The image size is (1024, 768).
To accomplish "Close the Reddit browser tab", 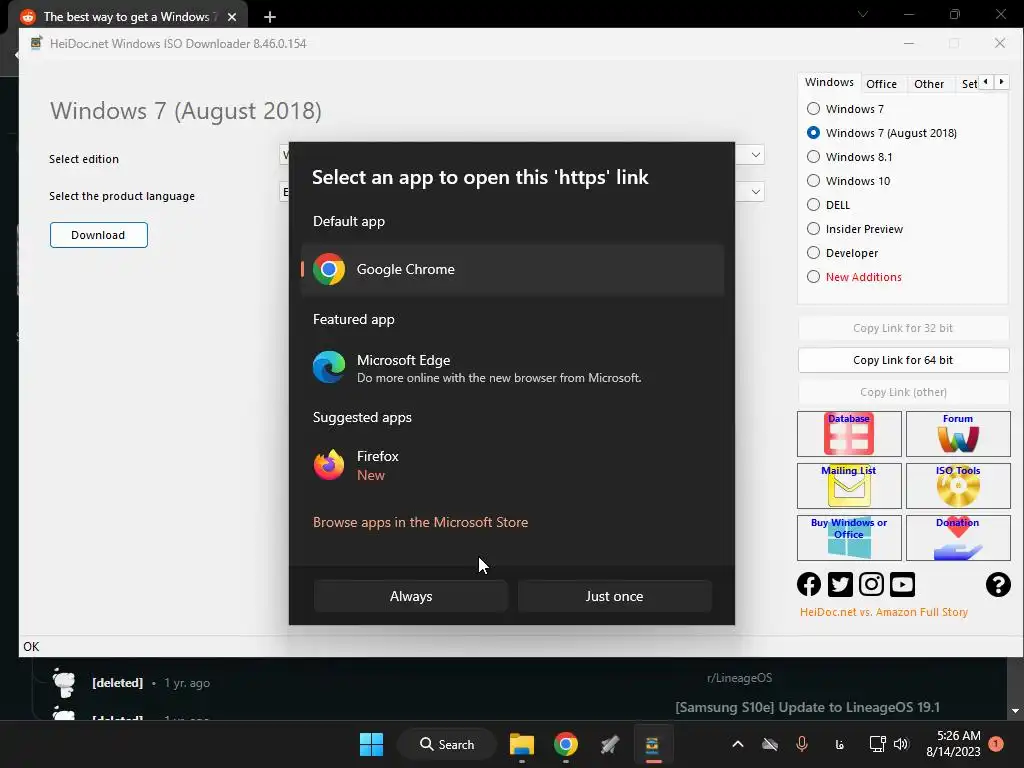I will pos(232,17).
